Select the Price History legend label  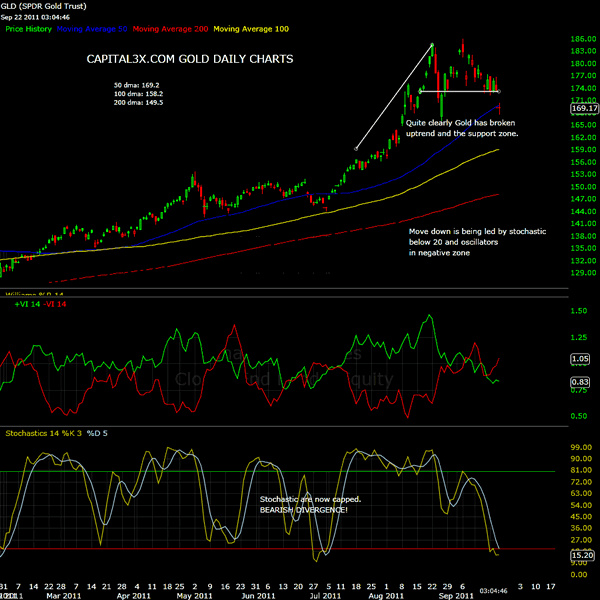tap(29, 32)
